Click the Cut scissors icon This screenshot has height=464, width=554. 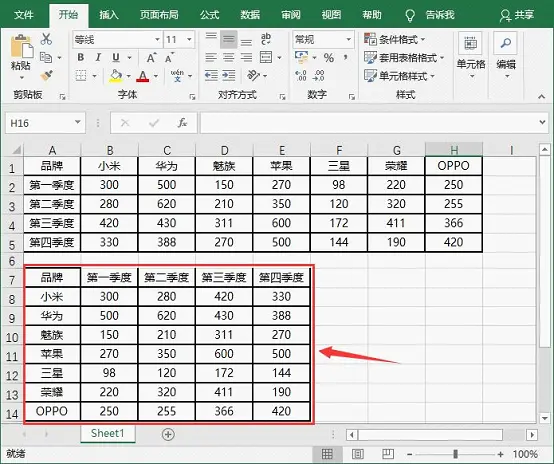point(46,39)
